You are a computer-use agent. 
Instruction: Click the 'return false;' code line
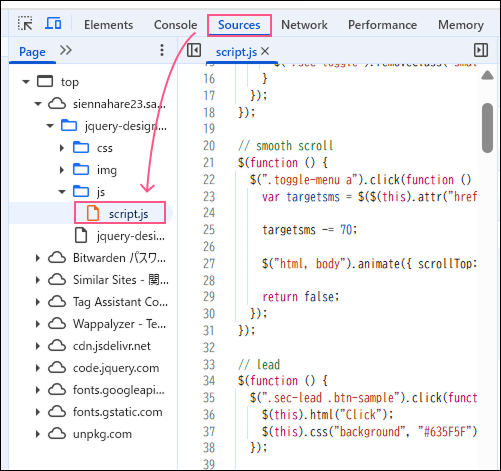(300, 297)
